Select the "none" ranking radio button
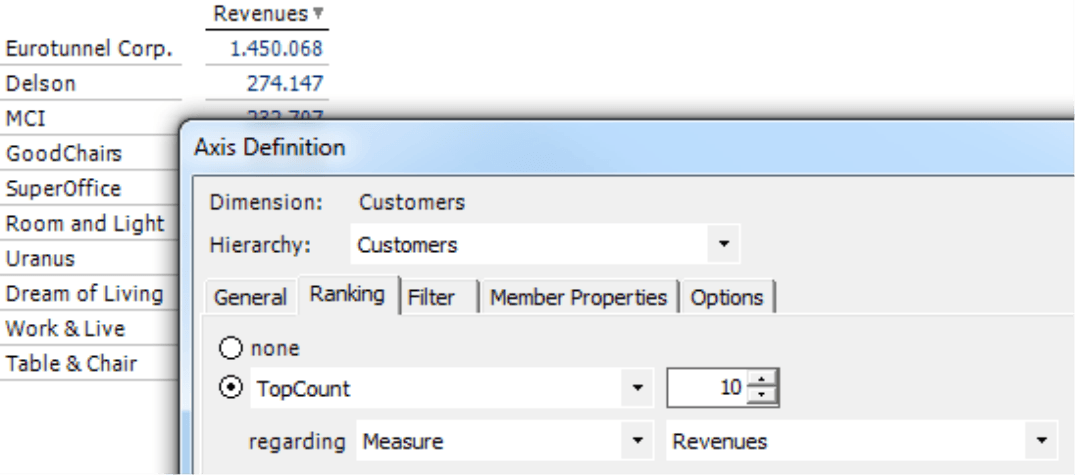The width and height of the screenshot is (1075, 475). [230, 348]
